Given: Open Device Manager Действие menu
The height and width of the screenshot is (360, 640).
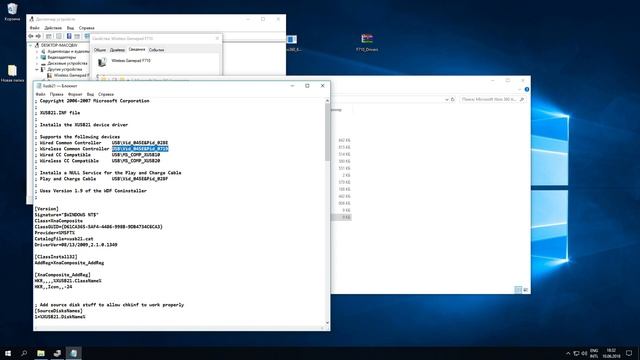Looking at the screenshot, I should pos(53,28).
